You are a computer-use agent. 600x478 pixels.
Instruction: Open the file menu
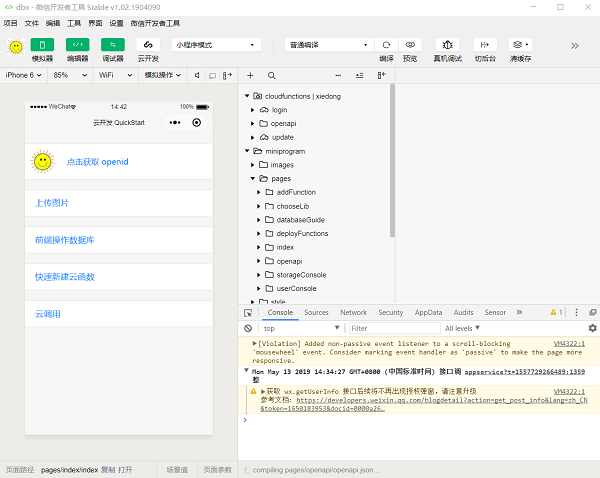tap(32, 23)
